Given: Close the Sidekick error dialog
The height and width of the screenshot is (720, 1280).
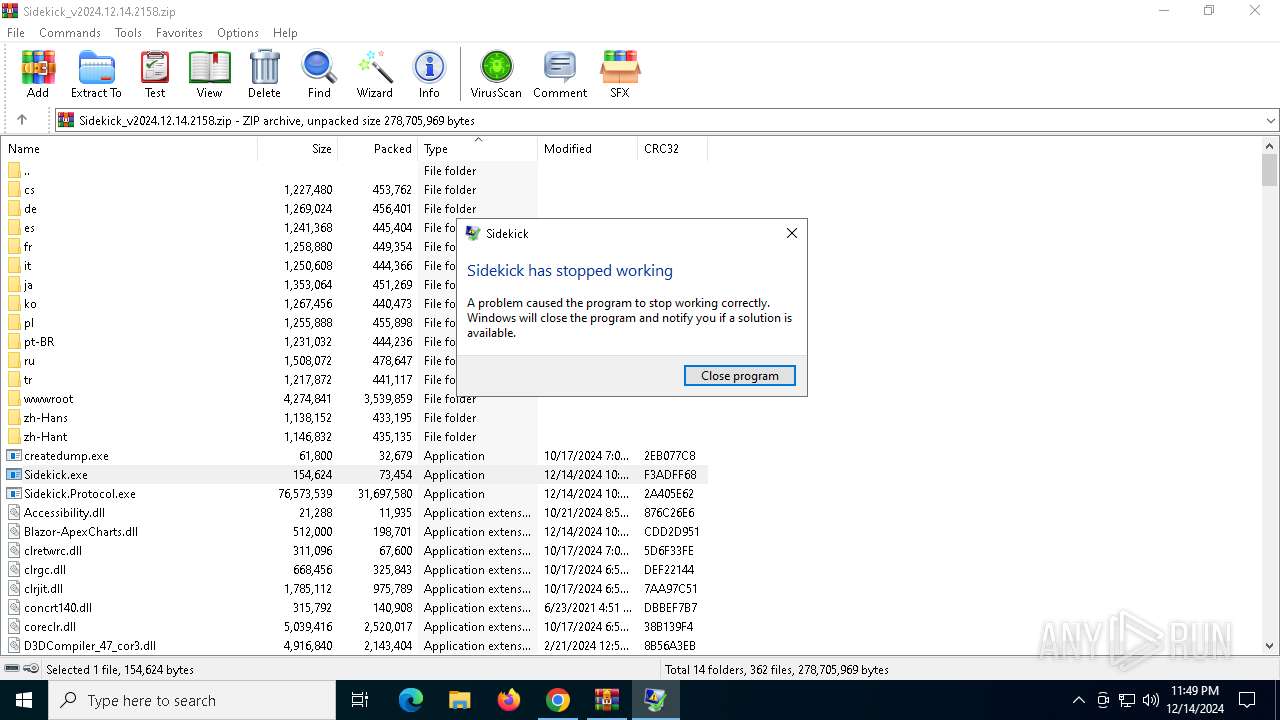Looking at the screenshot, I should point(792,233).
